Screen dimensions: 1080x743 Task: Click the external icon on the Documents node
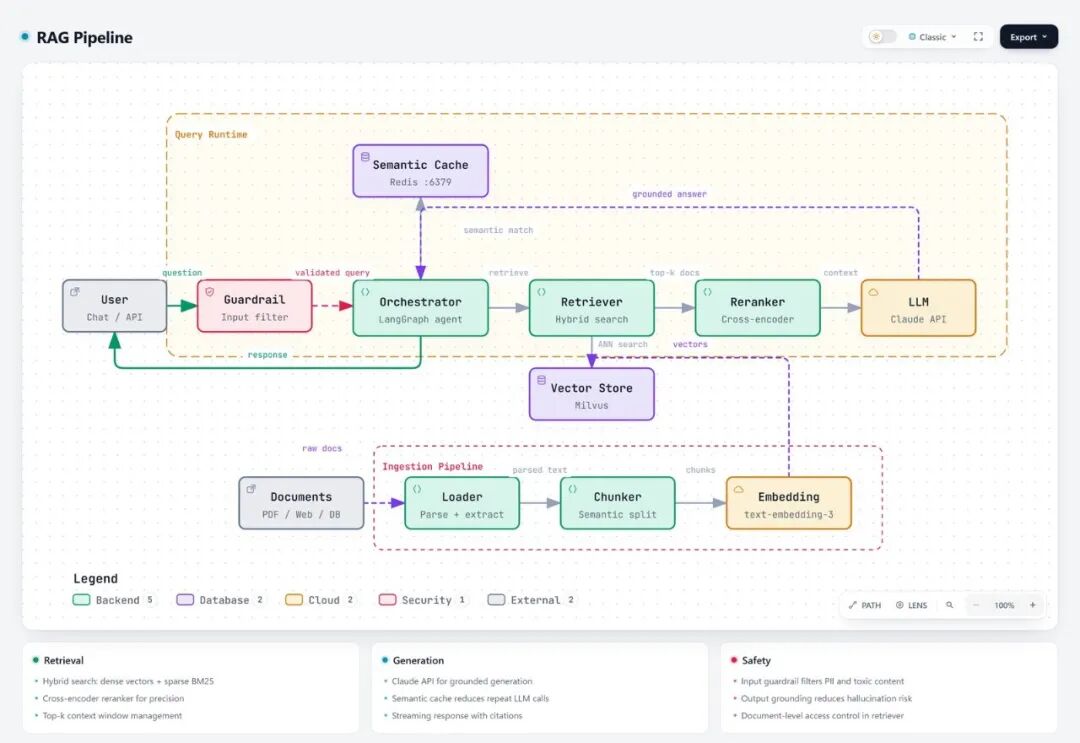pos(251,489)
